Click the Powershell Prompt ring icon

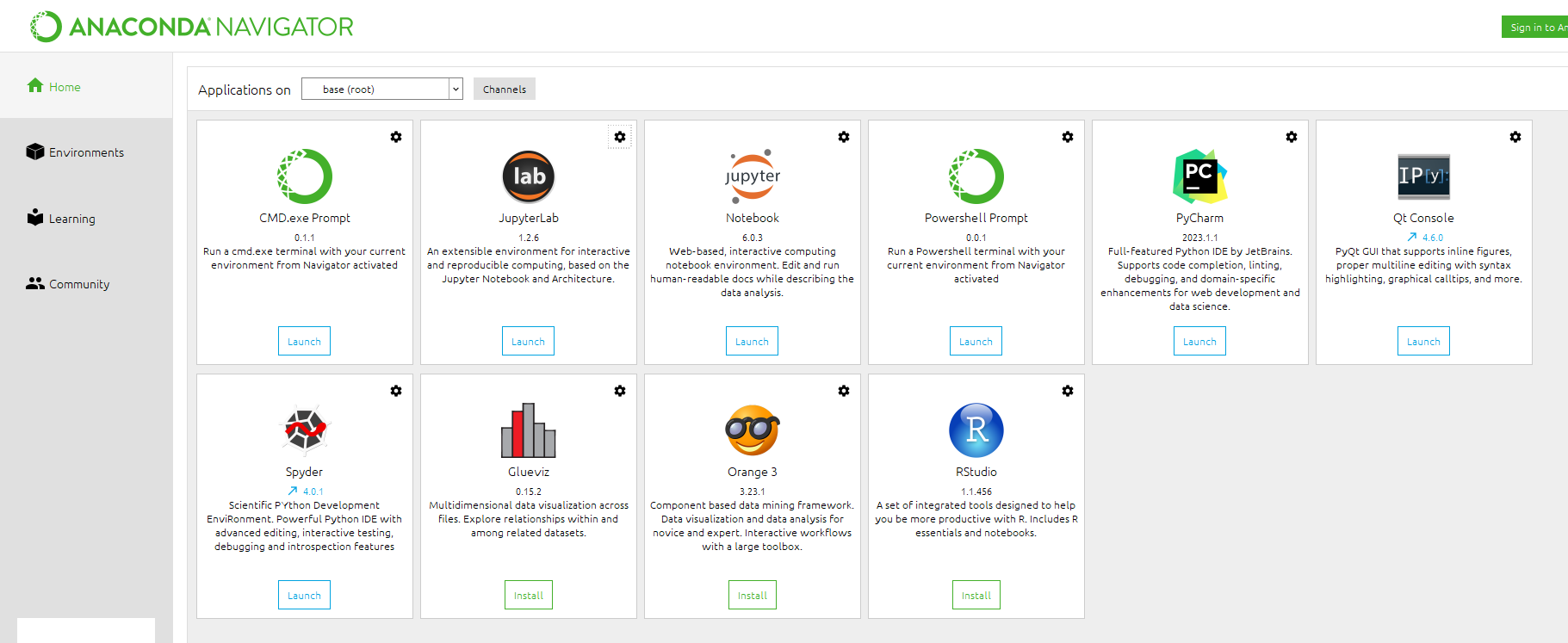[976, 176]
